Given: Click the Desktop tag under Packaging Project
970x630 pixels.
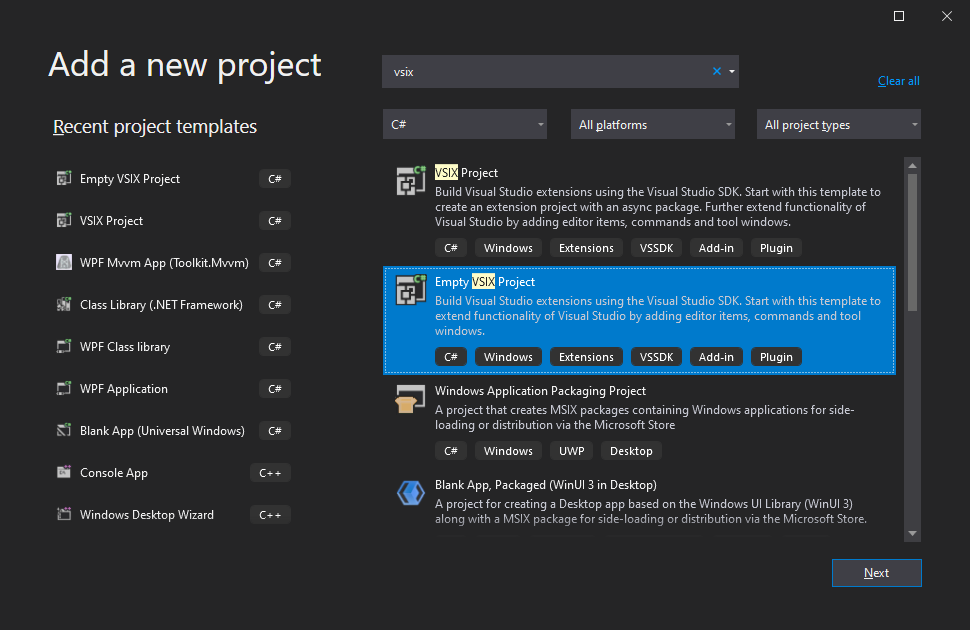Looking at the screenshot, I should (631, 451).
